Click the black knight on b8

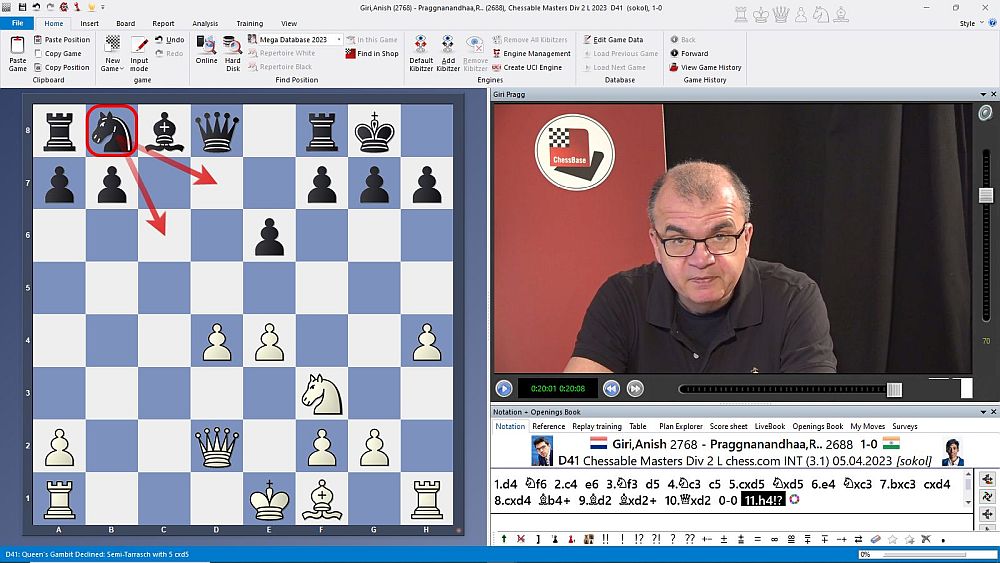(112, 130)
